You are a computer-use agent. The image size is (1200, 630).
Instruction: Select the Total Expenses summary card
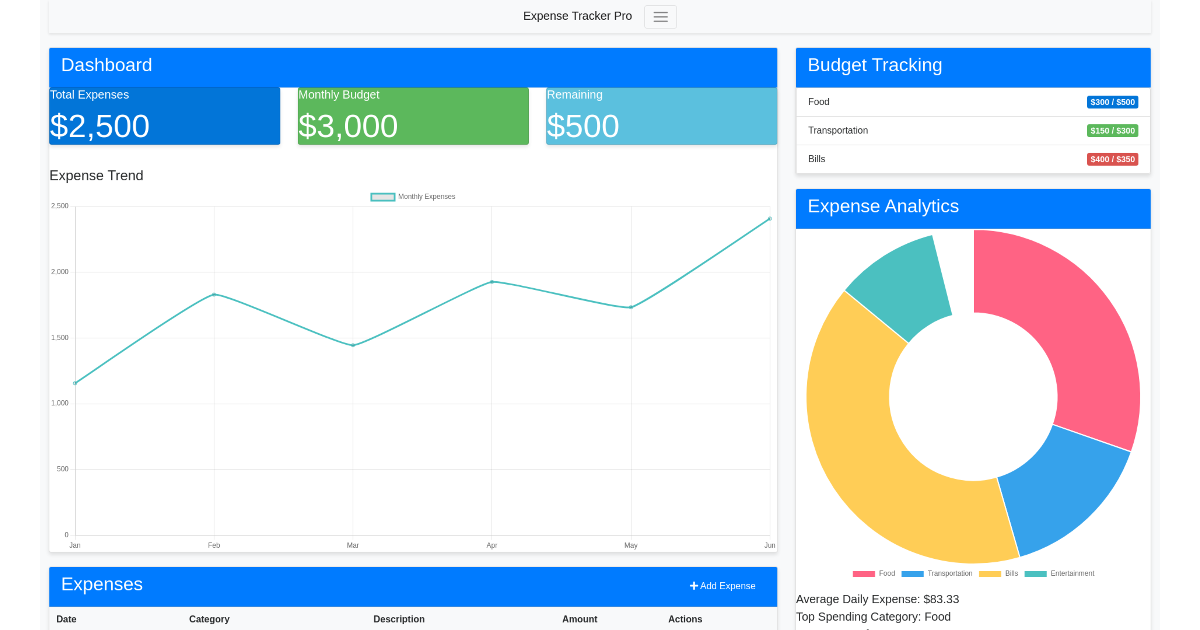tap(164, 115)
